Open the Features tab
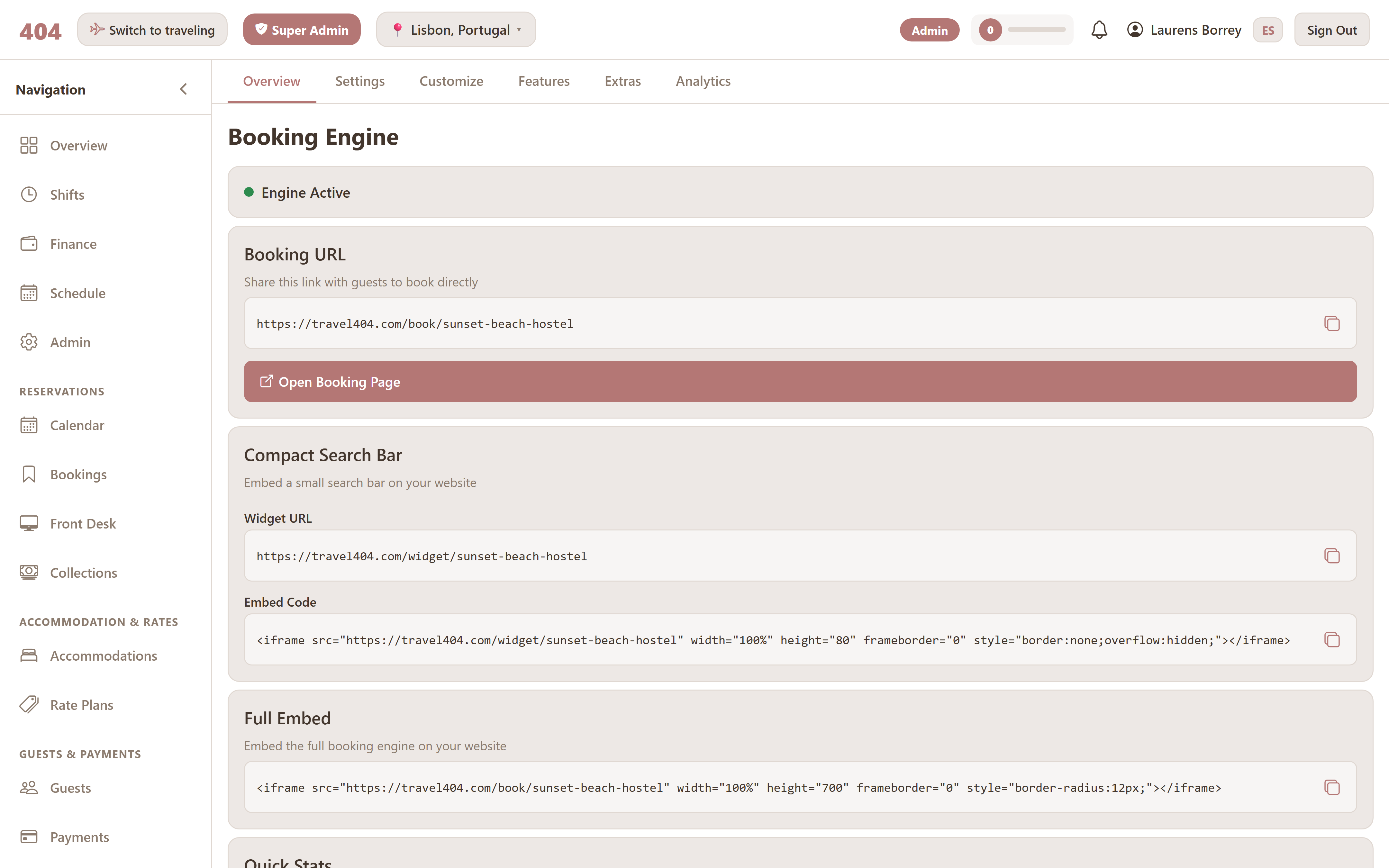This screenshot has width=1389, height=868. click(x=544, y=81)
